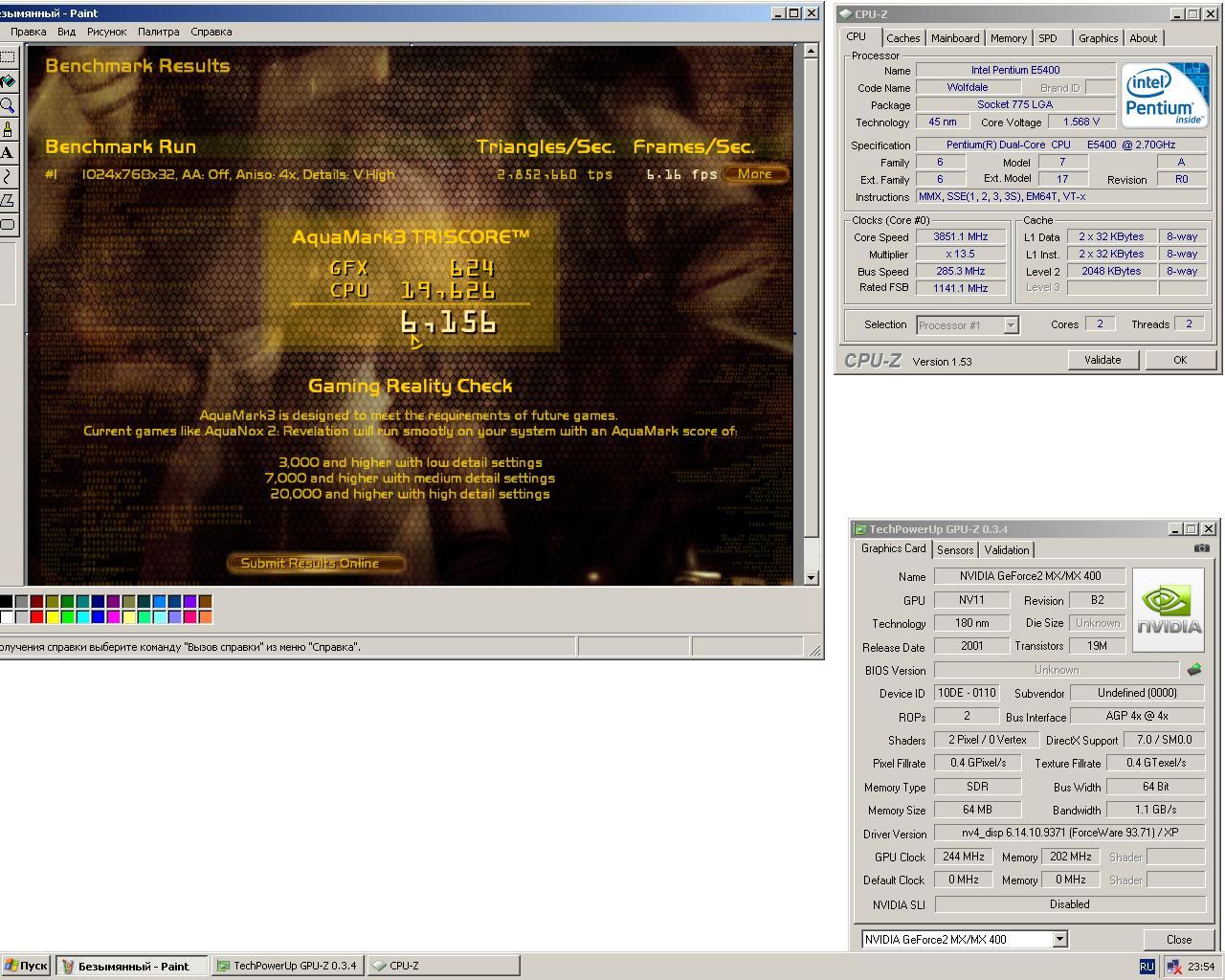1225x980 pixels.
Task: Click Submit Results Online in benchmark image
Action: click(315, 563)
